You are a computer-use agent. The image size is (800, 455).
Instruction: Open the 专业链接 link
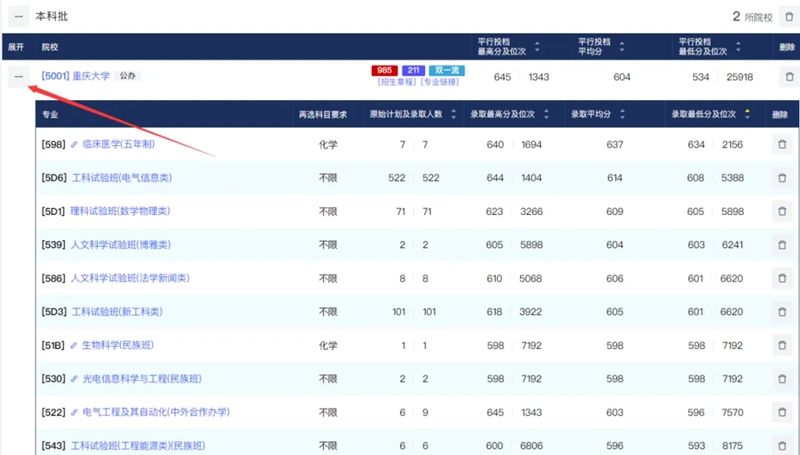430,82
